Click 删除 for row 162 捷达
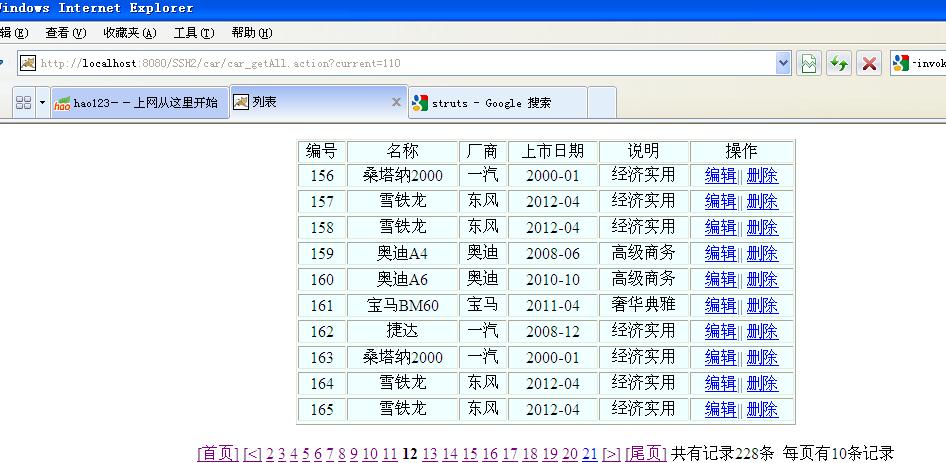Image resolution: width=946 pixels, height=463 pixels. pos(763,331)
